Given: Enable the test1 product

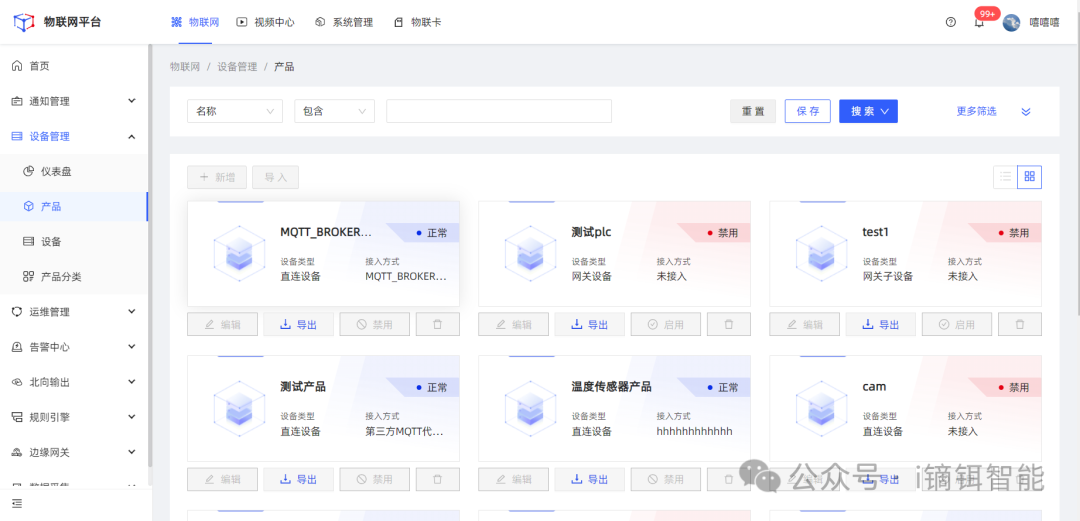Looking at the screenshot, I should point(956,324).
